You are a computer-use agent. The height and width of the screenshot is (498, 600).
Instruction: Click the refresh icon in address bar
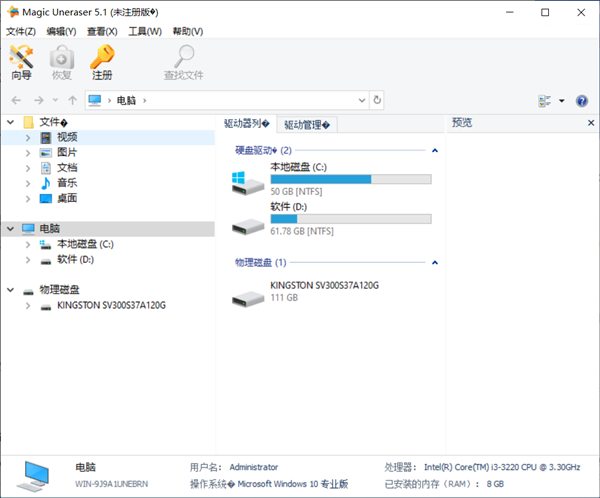[x=377, y=100]
